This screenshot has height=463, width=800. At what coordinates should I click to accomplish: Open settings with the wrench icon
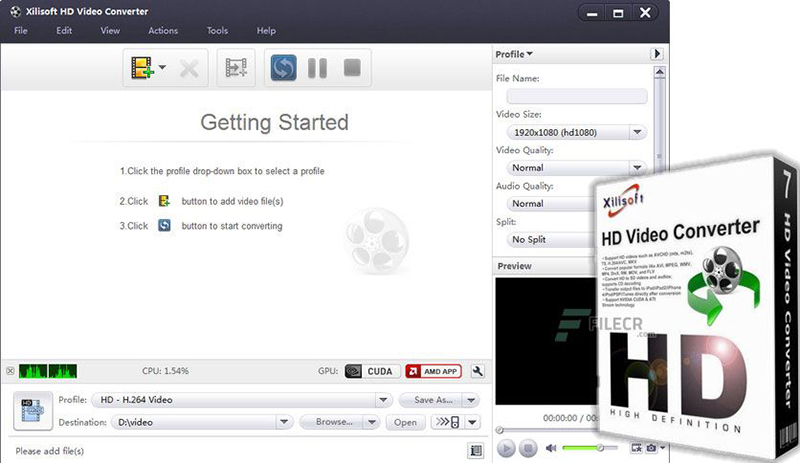click(x=478, y=371)
